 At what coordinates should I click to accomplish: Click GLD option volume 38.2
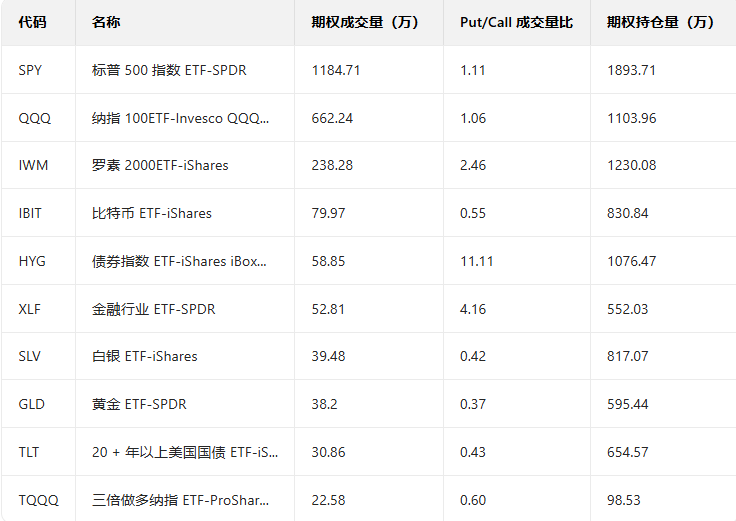(324, 405)
